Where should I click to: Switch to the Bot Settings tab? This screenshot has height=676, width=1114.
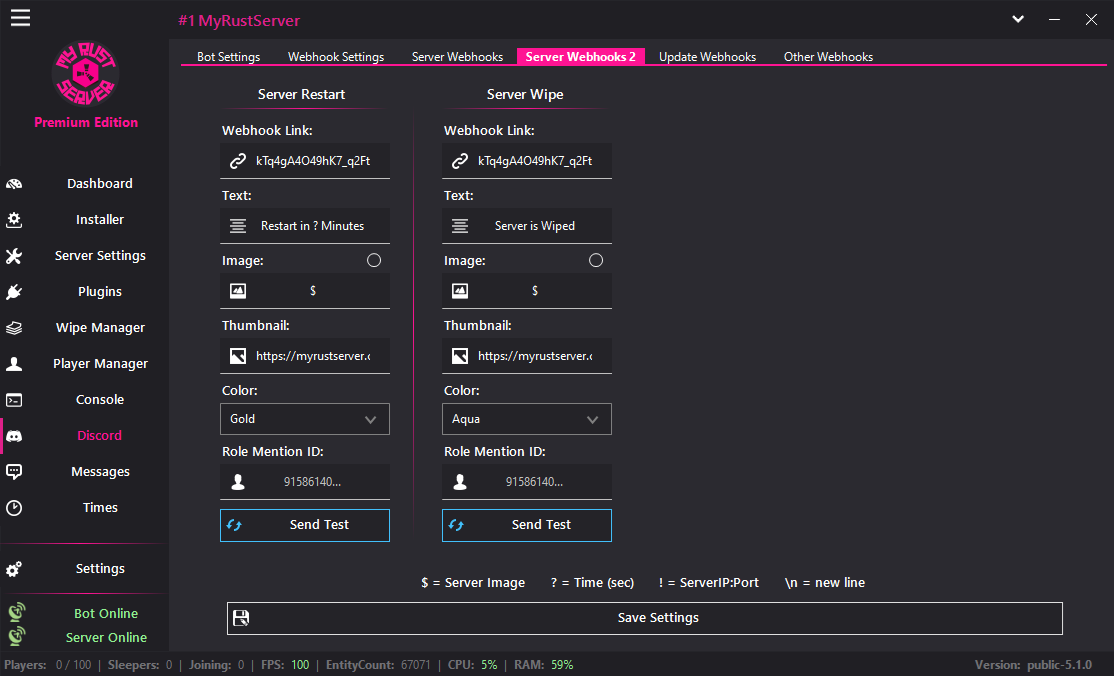(x=228, y=57)
